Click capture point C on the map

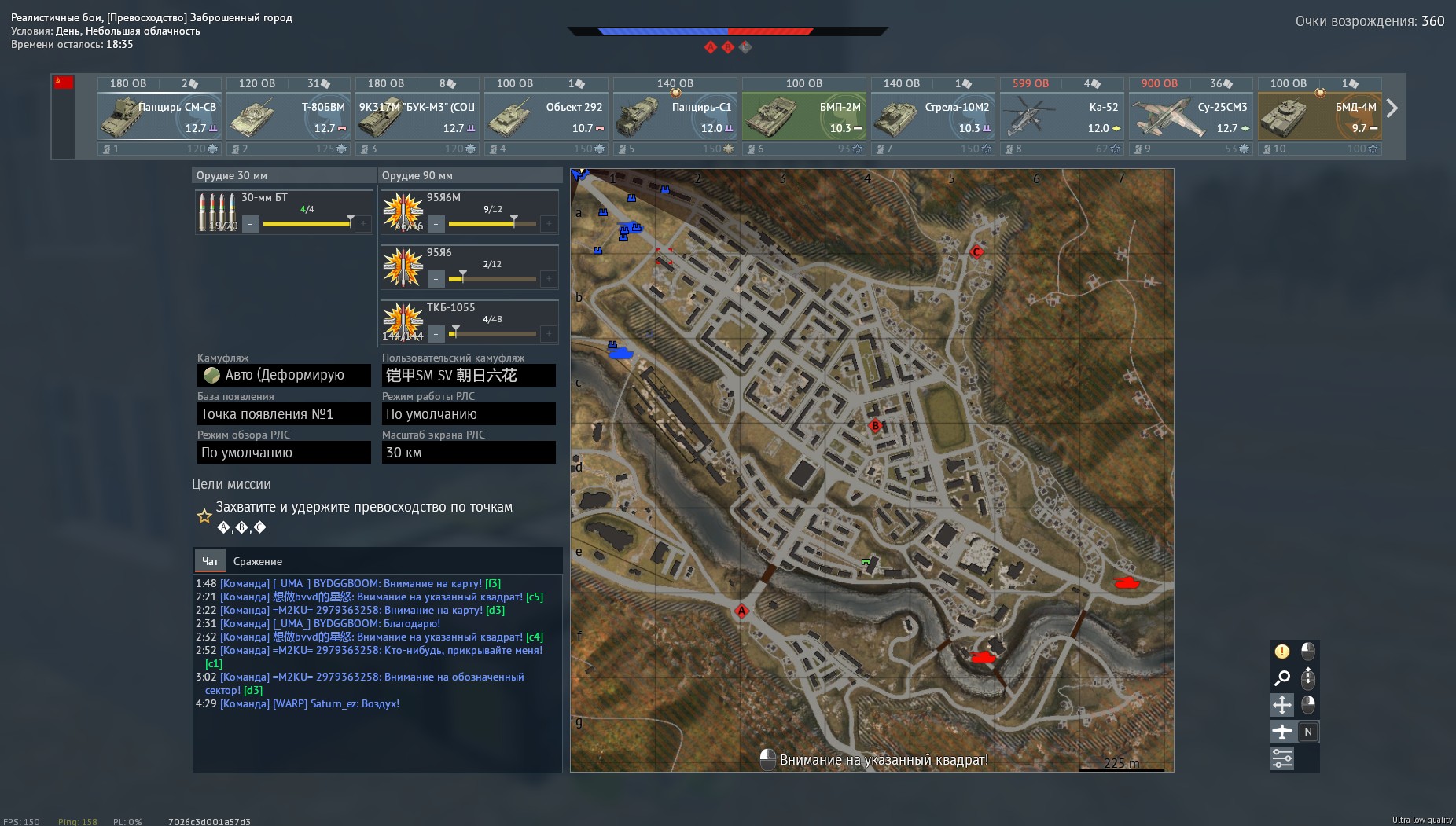pyautogui.click(x=976, y=251)
